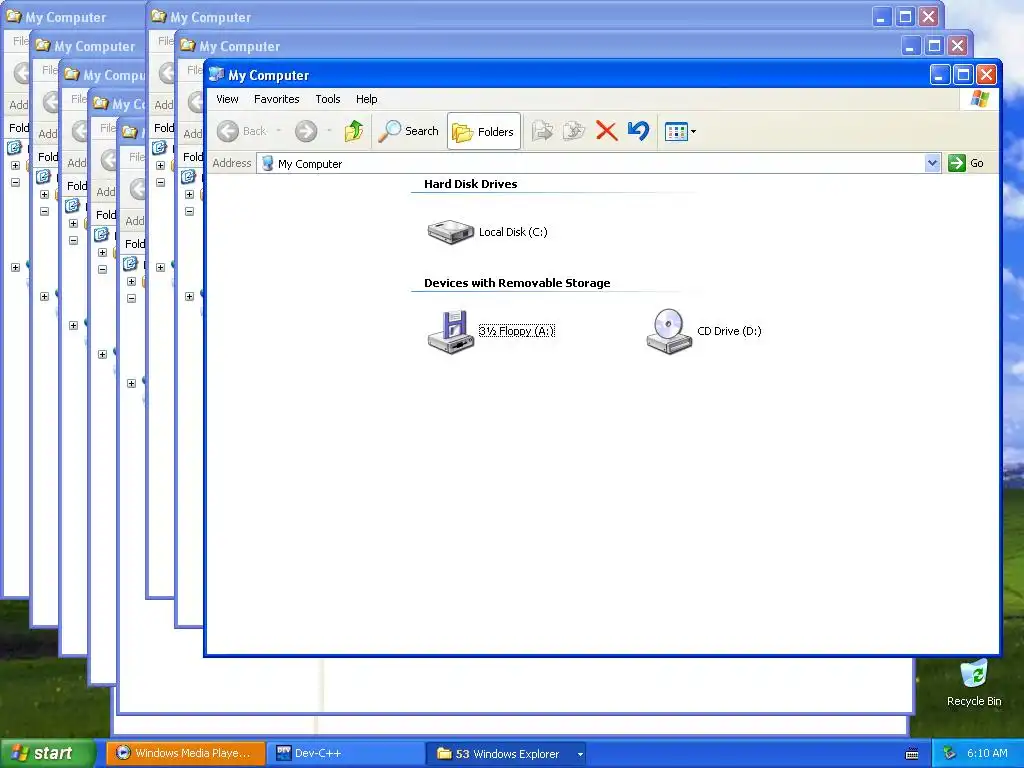The height and width of the screenshot is (768, 1024).
Task: Click the CD Drive (D:) label
Action: pyautogui.click(x=729, y=331)
